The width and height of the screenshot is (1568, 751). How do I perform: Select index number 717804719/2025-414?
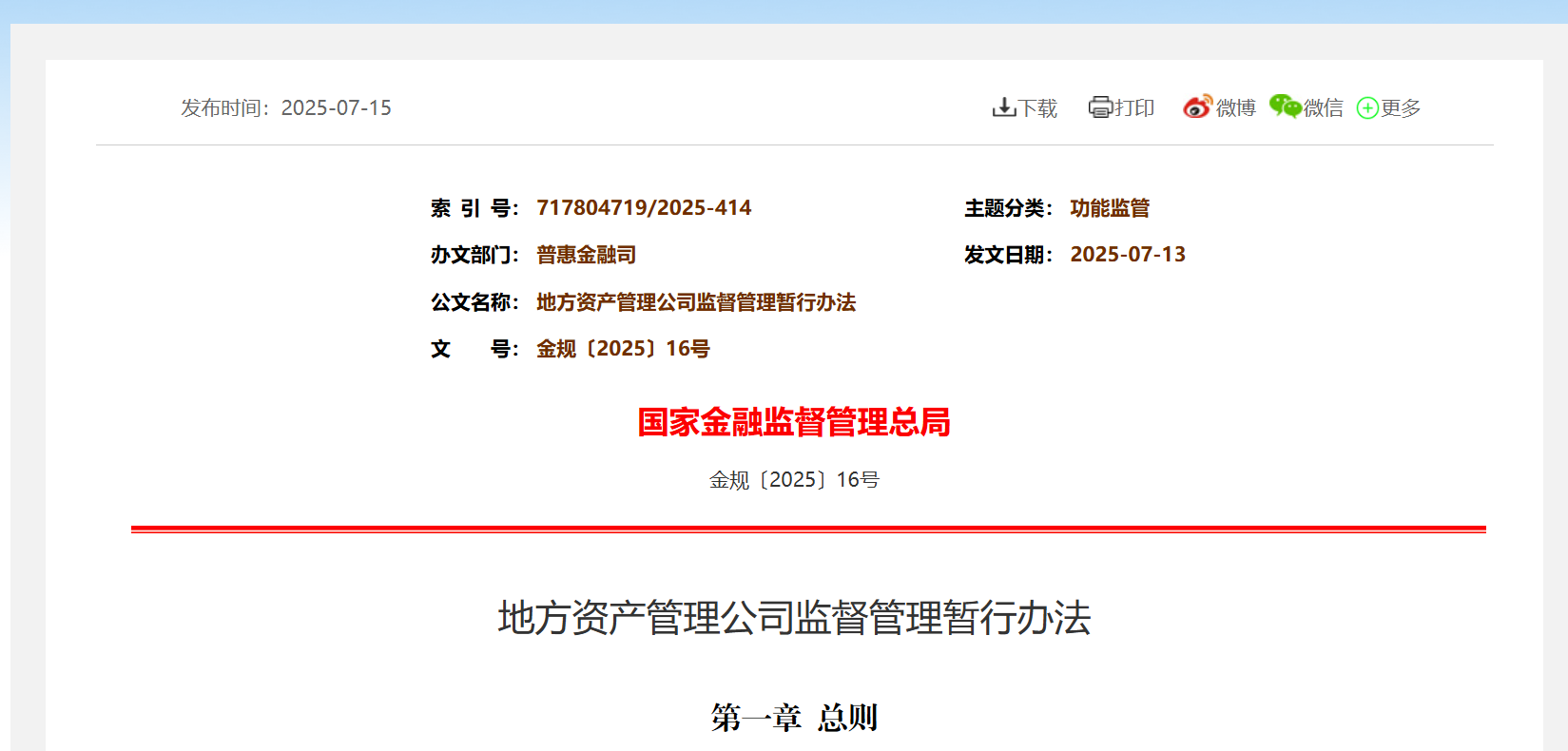644,208
